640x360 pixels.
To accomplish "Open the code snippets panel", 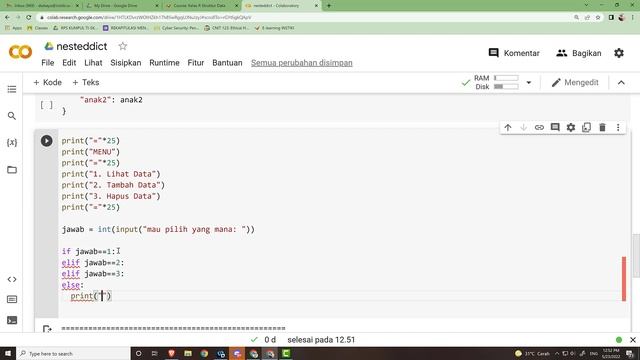I will click(x=12, y=280).
